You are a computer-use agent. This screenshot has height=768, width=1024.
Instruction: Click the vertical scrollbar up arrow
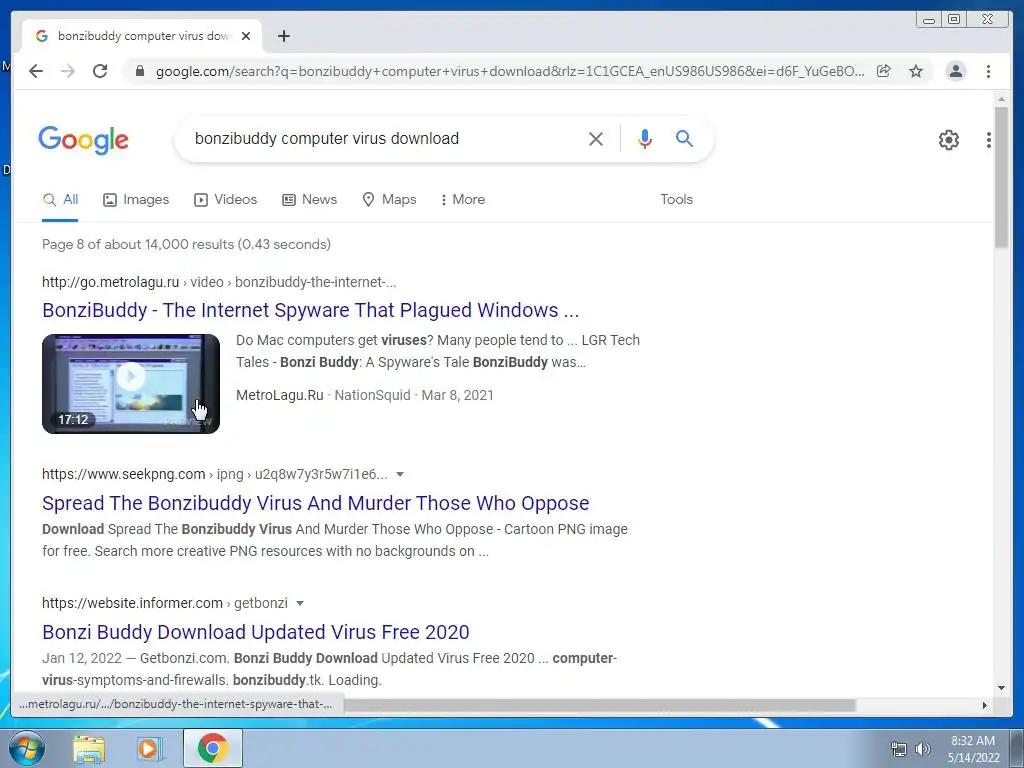tap(1001, 99)
